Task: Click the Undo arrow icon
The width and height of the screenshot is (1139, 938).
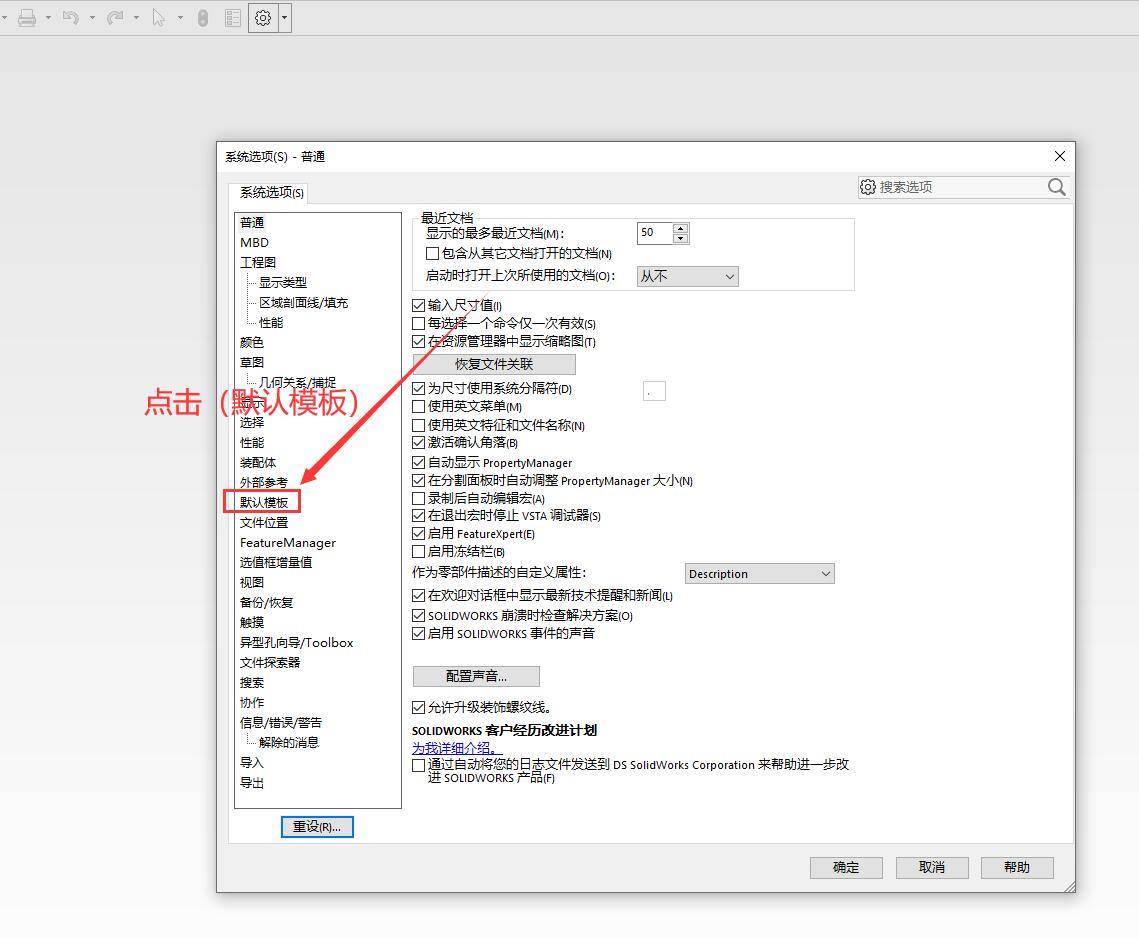Action: [x=70, y=18]
